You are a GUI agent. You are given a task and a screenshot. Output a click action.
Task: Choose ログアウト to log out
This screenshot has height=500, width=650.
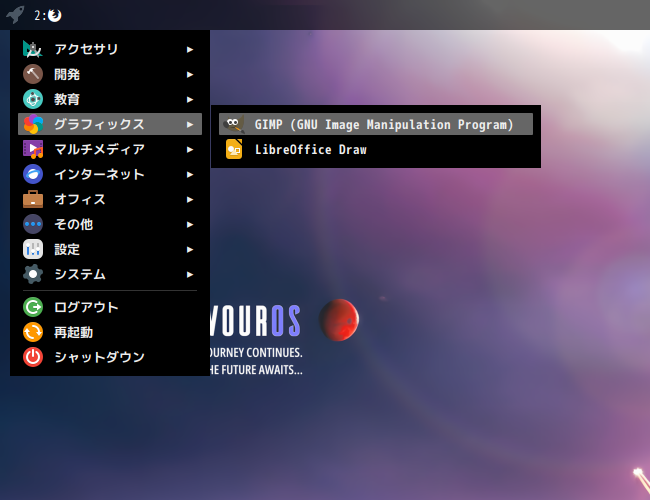tap(110, 307)
